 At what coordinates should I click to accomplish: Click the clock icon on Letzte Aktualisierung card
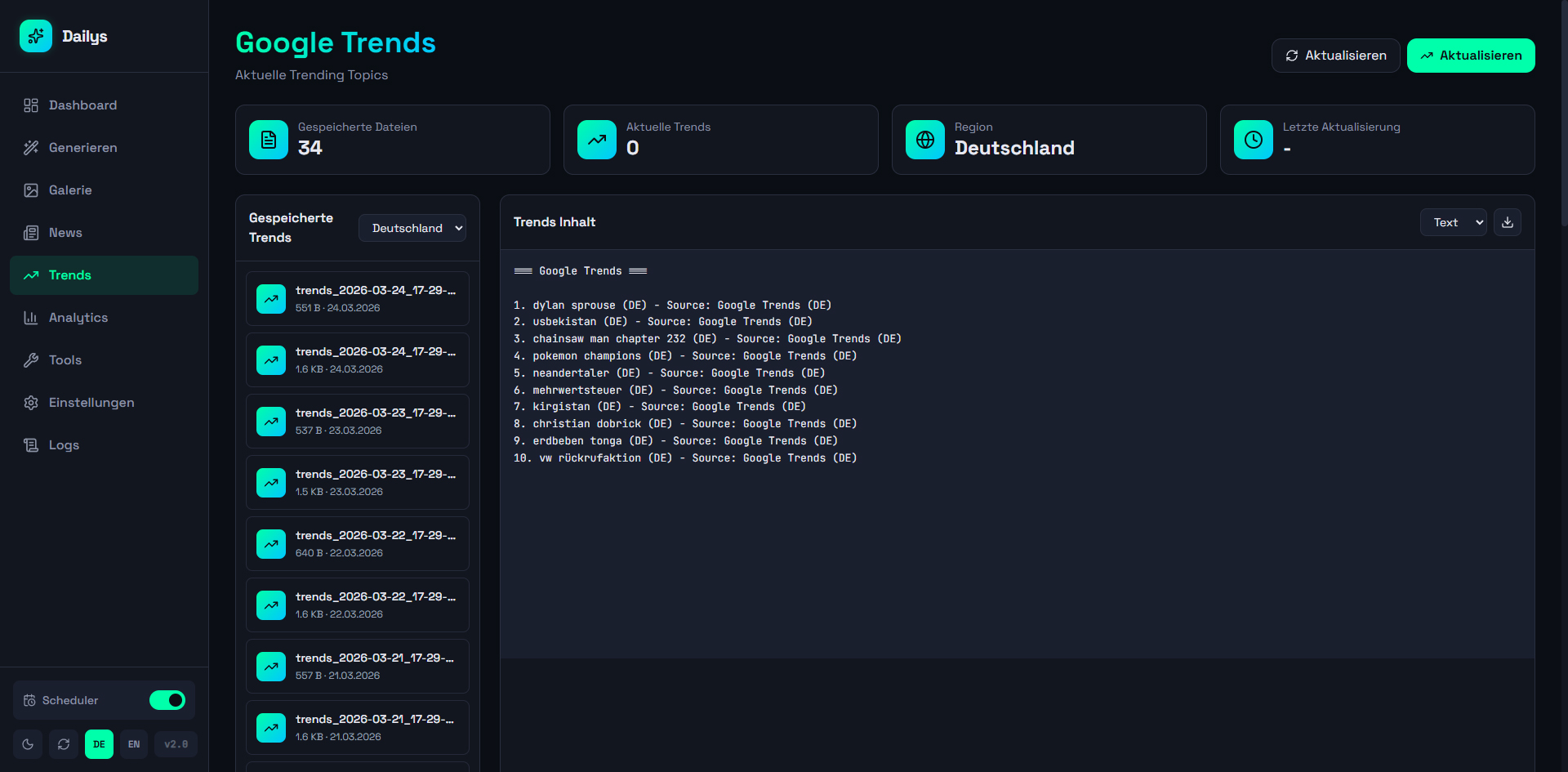(1253, 140)
